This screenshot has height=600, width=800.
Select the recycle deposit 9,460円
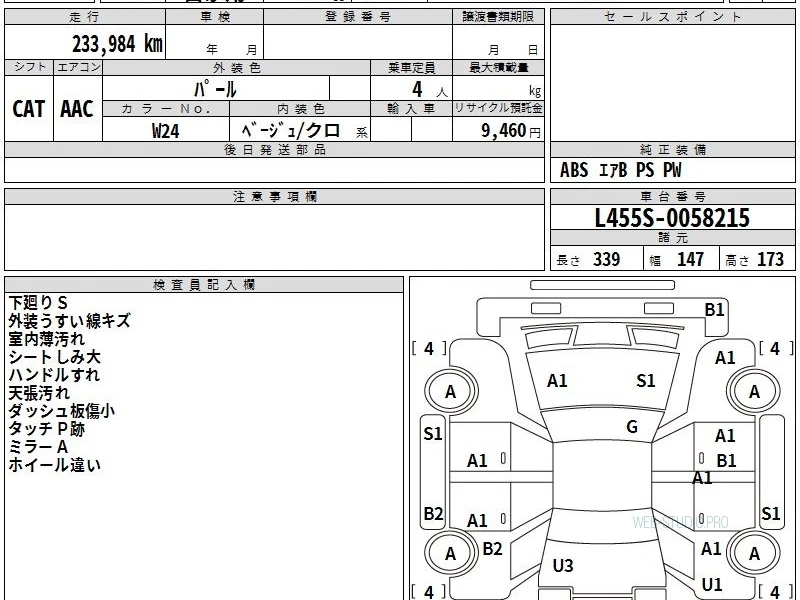pos(511,131)
